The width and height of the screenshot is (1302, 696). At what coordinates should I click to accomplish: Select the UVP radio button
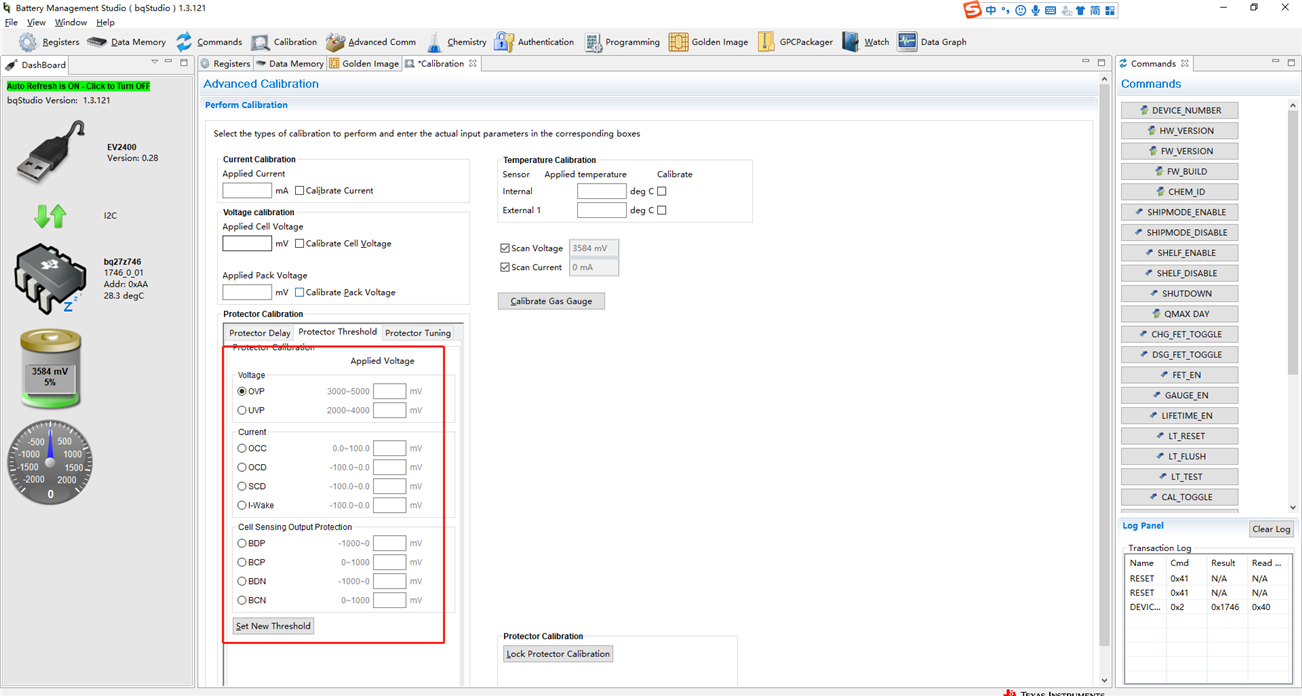[x=242, y=410]
